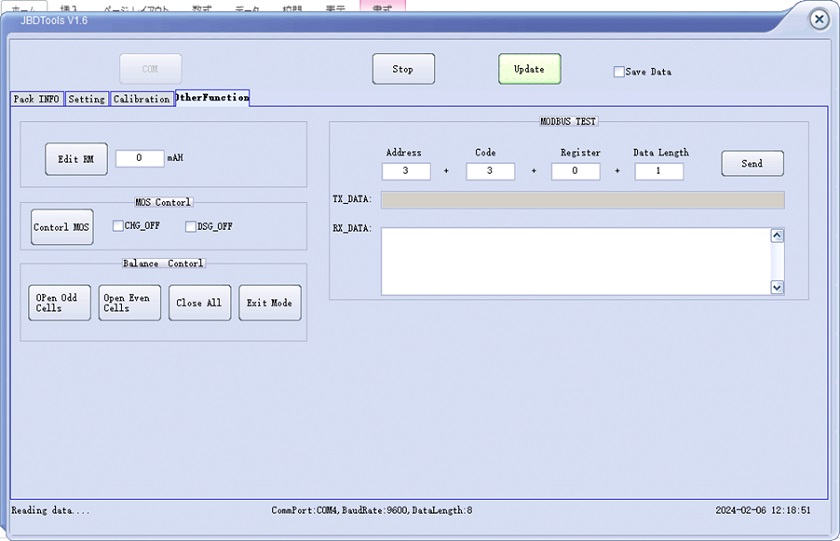Focus the mAH value input field
This screenshot has height=541, width=840.
(140, 158)
